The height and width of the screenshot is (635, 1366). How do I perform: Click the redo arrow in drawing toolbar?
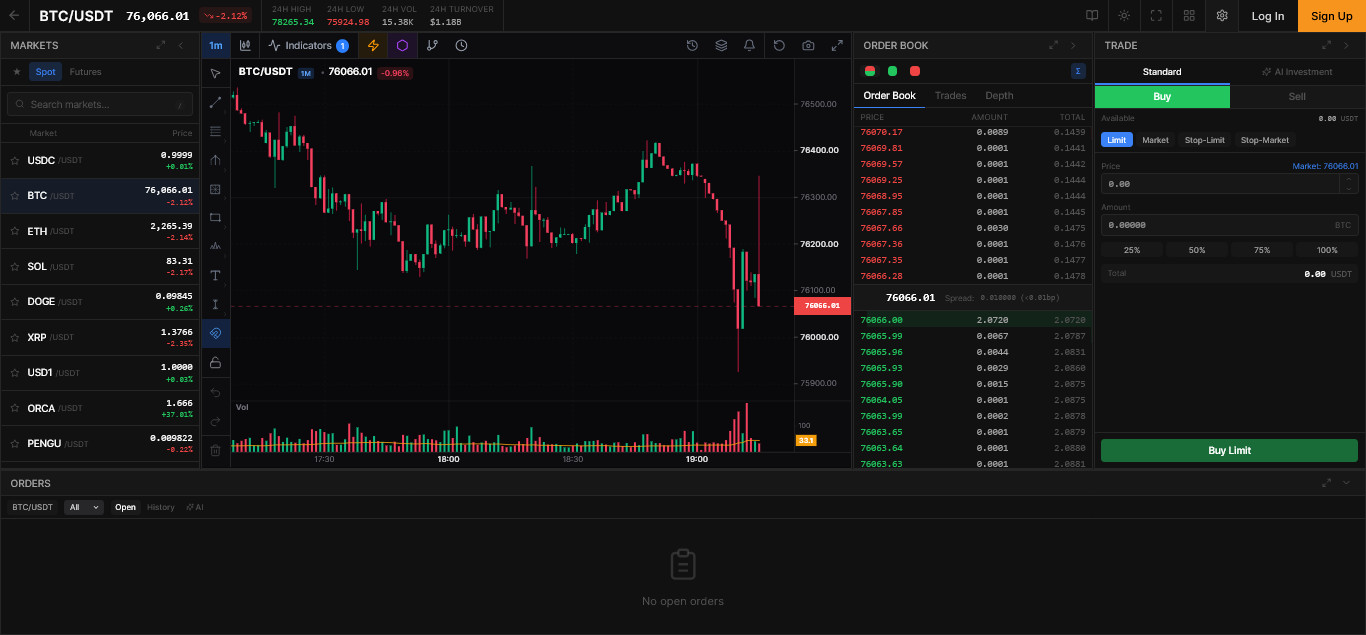tap(215, 421)
